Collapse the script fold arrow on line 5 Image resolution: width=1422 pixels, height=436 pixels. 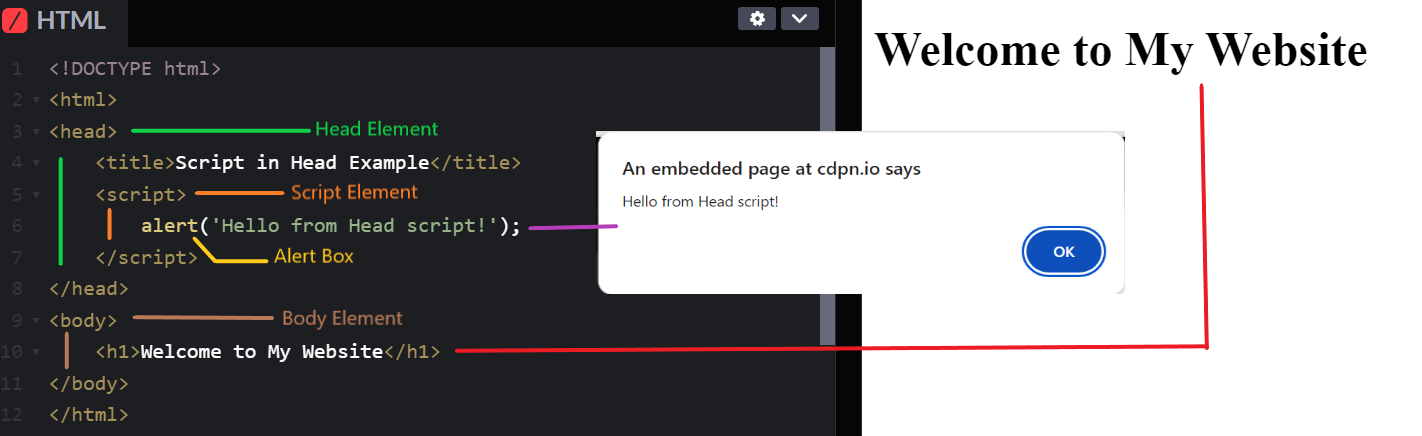37,194
